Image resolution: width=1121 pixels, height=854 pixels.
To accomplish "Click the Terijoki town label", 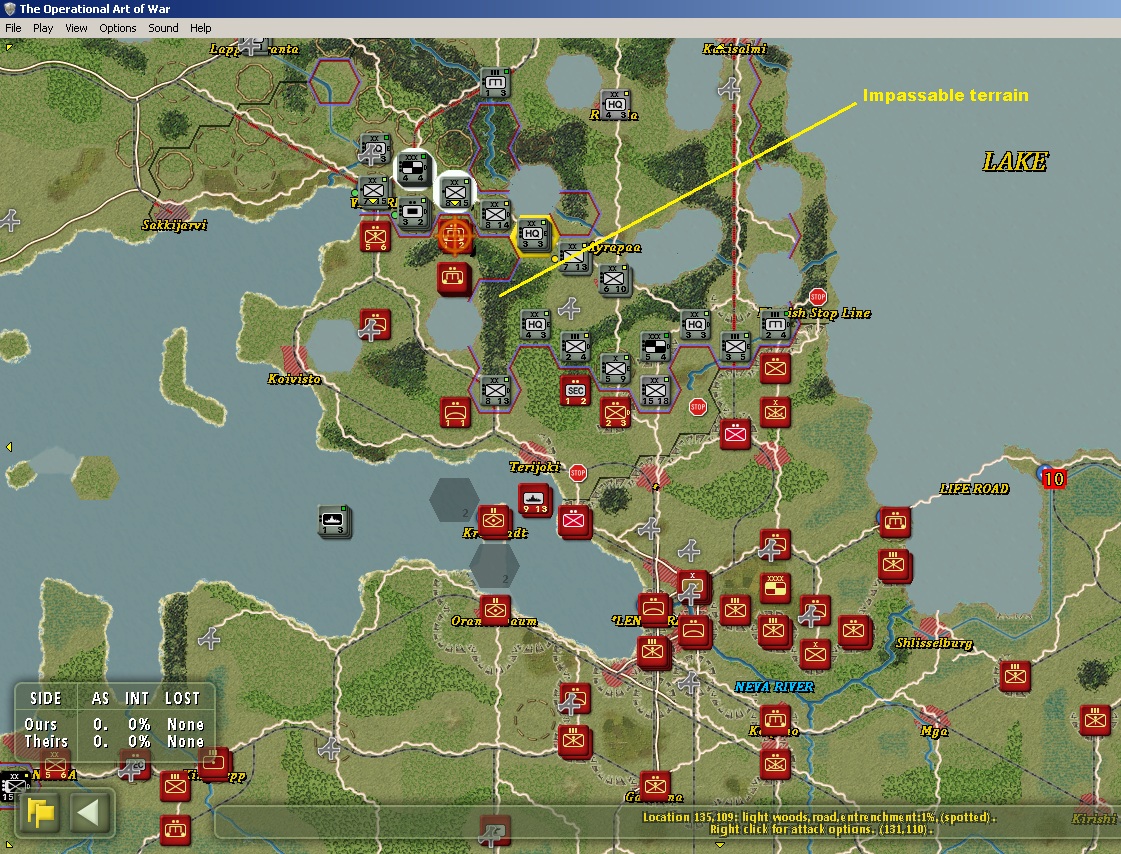I will tap(535, 467).
